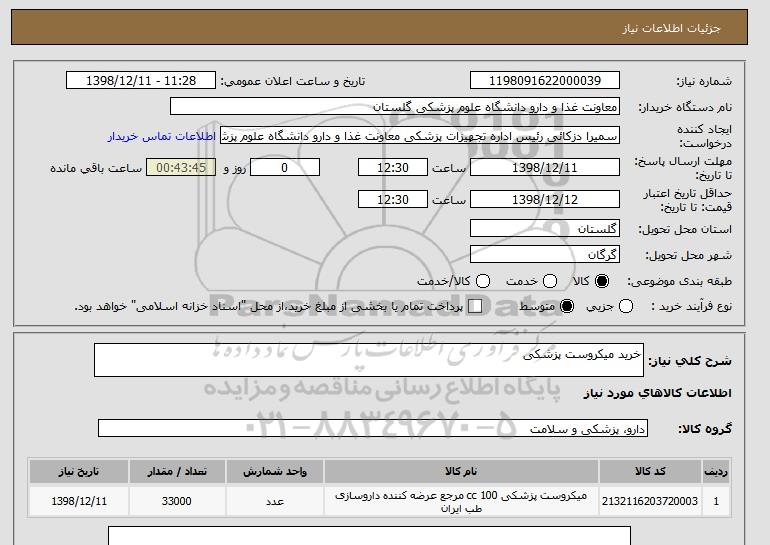The image size is (770, 545).
Task: Click the delivery province field گلستان
Action: (545, 229)
